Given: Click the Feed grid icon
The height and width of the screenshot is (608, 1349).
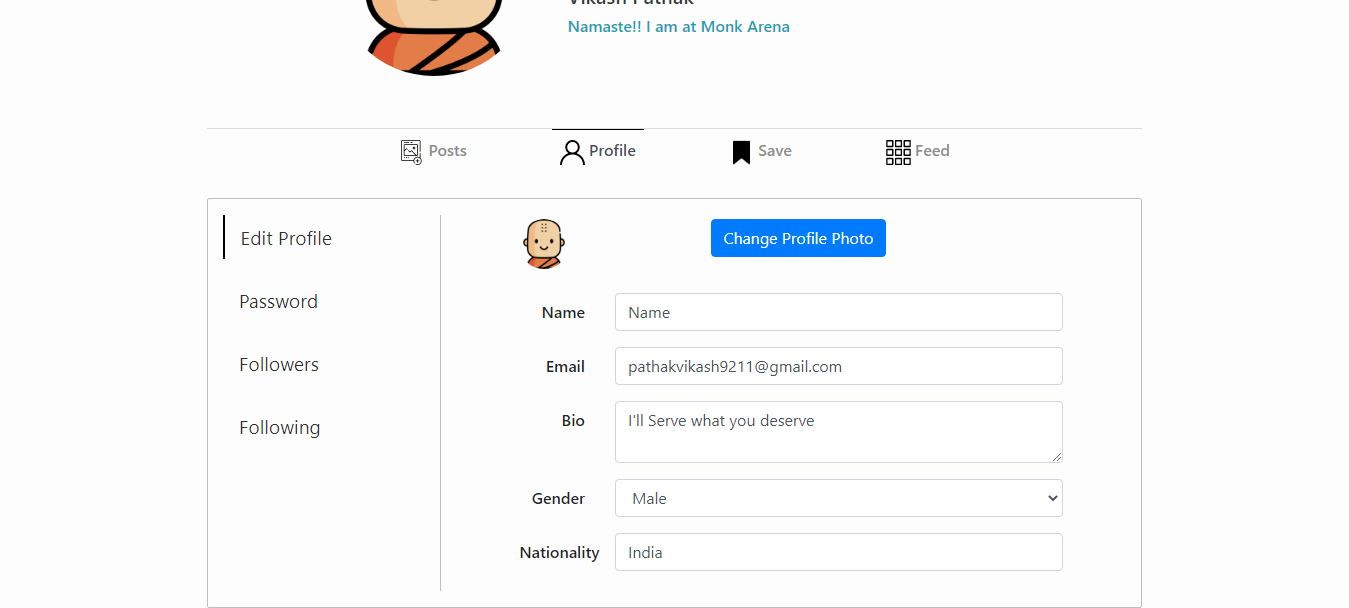Looking at the screenshot, I should 898,152.
